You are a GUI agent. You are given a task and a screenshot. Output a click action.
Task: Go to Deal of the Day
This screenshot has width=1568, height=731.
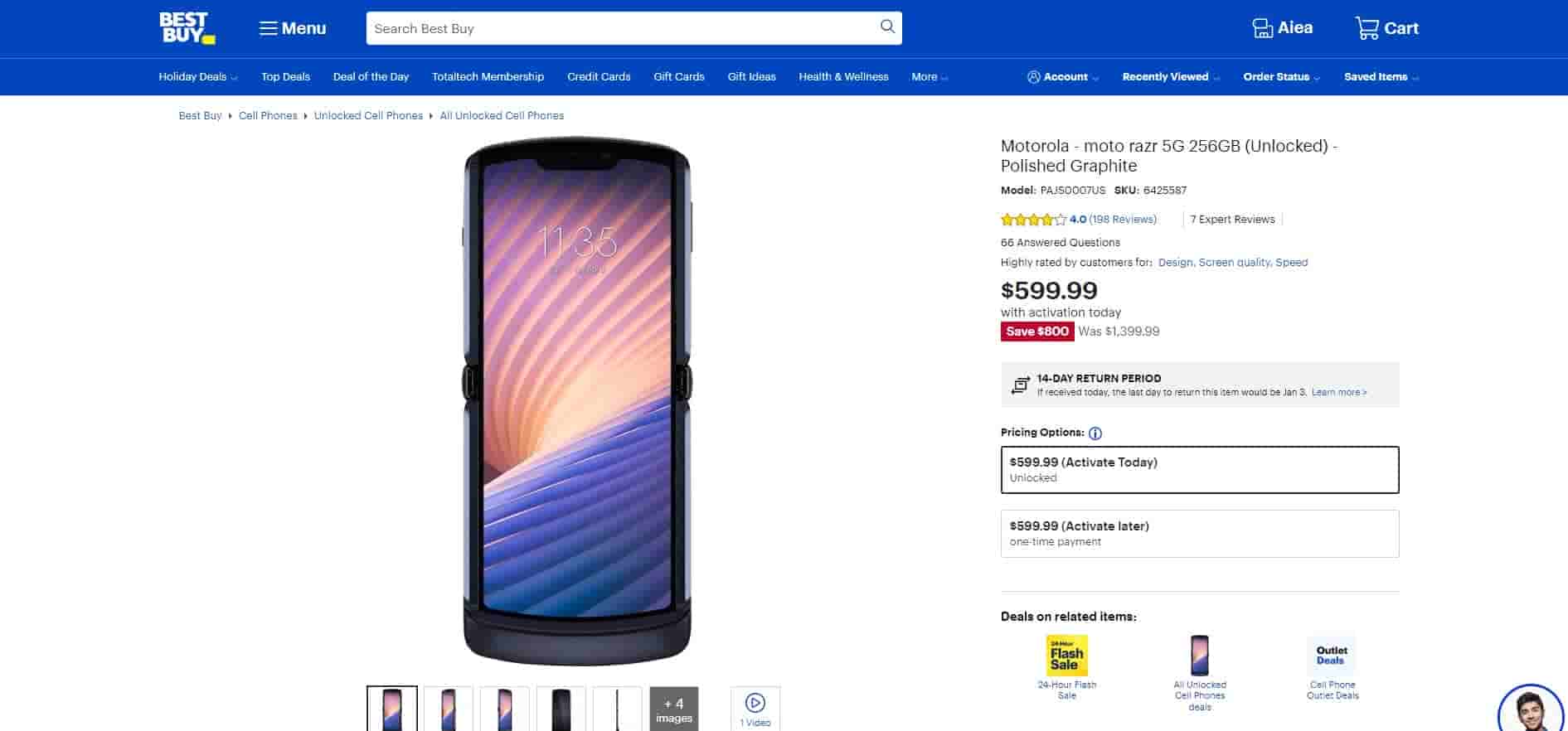point(371,77)
